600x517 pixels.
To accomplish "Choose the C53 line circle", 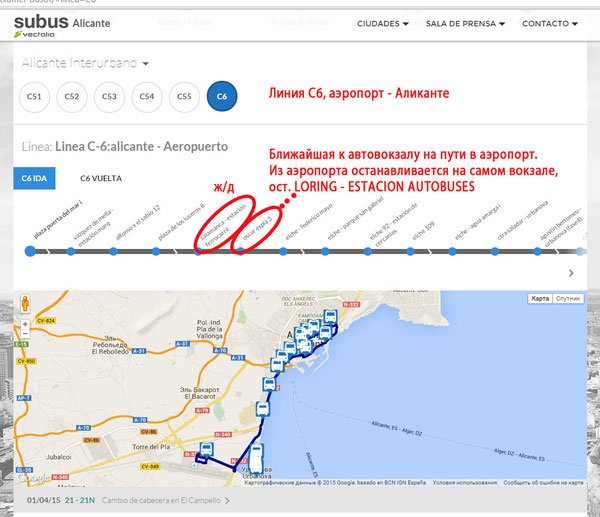I will click(x=109, y=96).
